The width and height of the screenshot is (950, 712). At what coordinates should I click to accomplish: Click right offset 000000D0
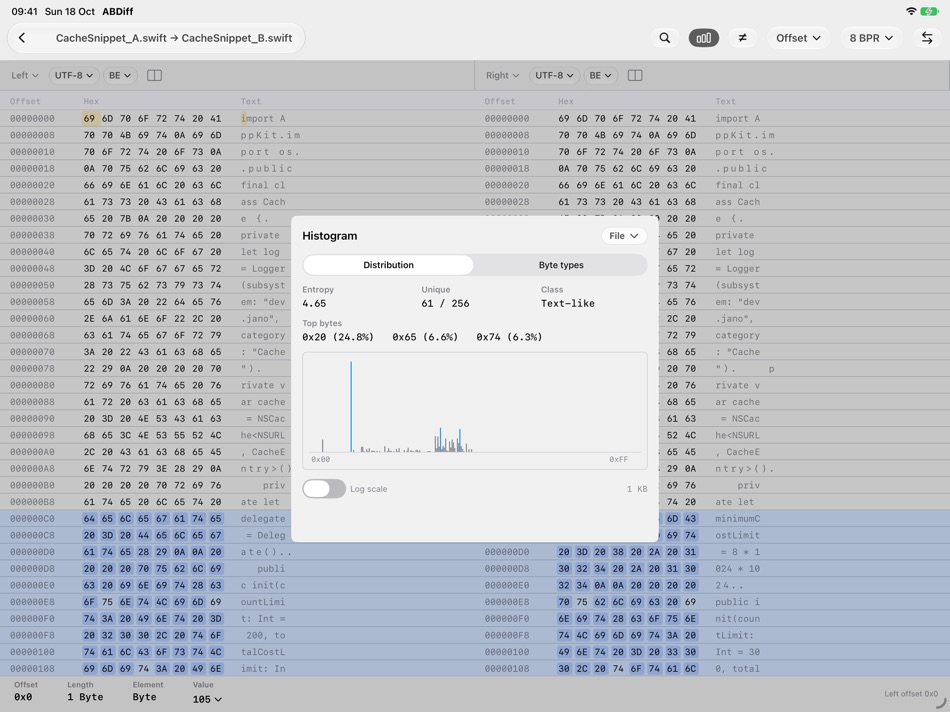click(x=507, y=552)
